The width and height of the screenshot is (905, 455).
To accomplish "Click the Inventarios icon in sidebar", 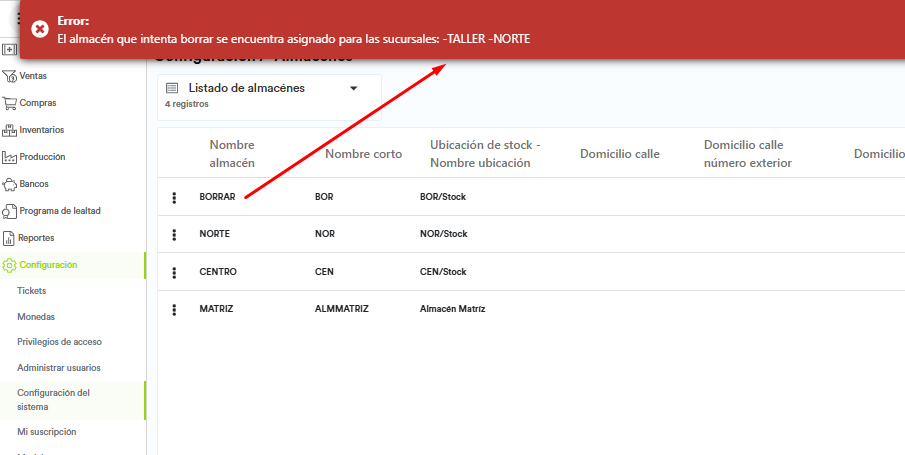I will coord(10,130).
